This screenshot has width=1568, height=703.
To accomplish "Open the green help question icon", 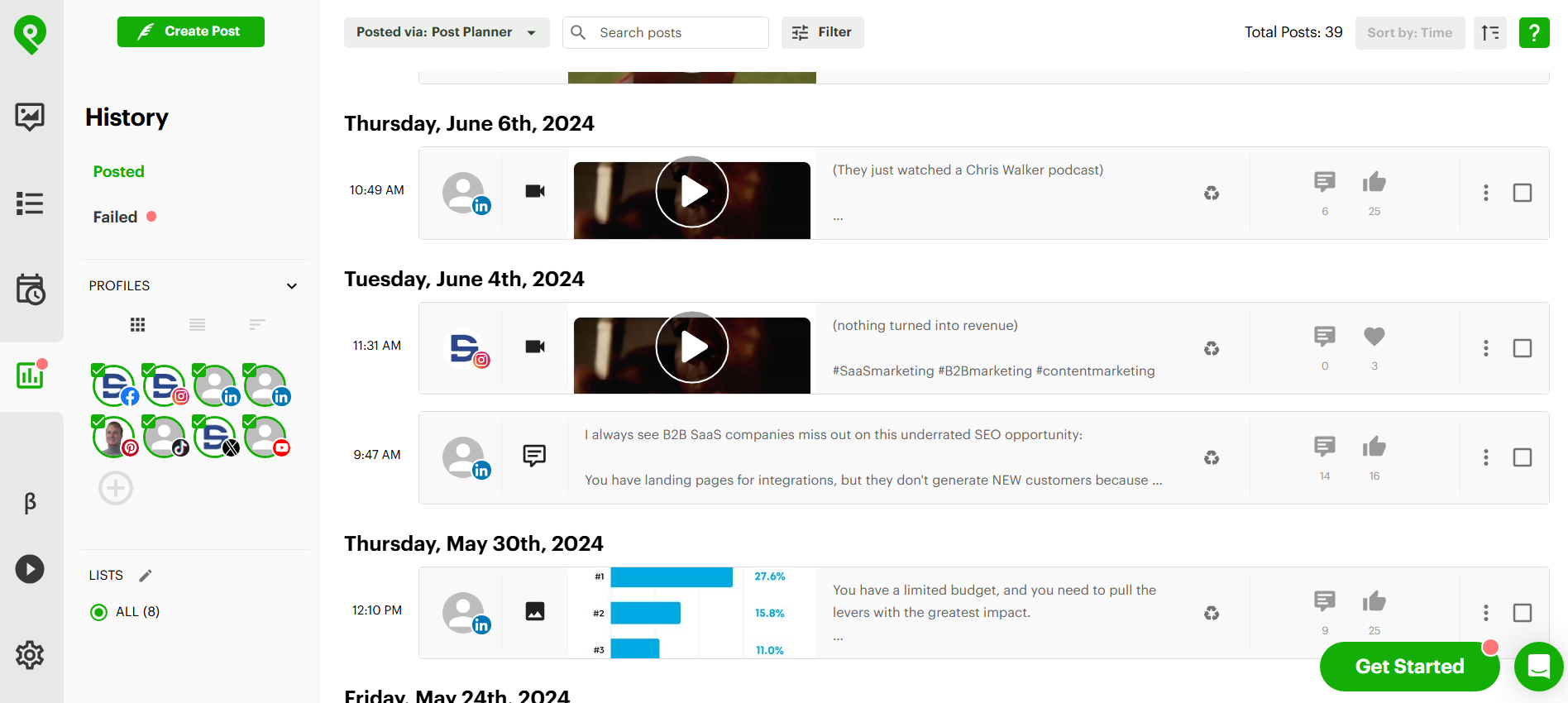I will [1534, 33].
